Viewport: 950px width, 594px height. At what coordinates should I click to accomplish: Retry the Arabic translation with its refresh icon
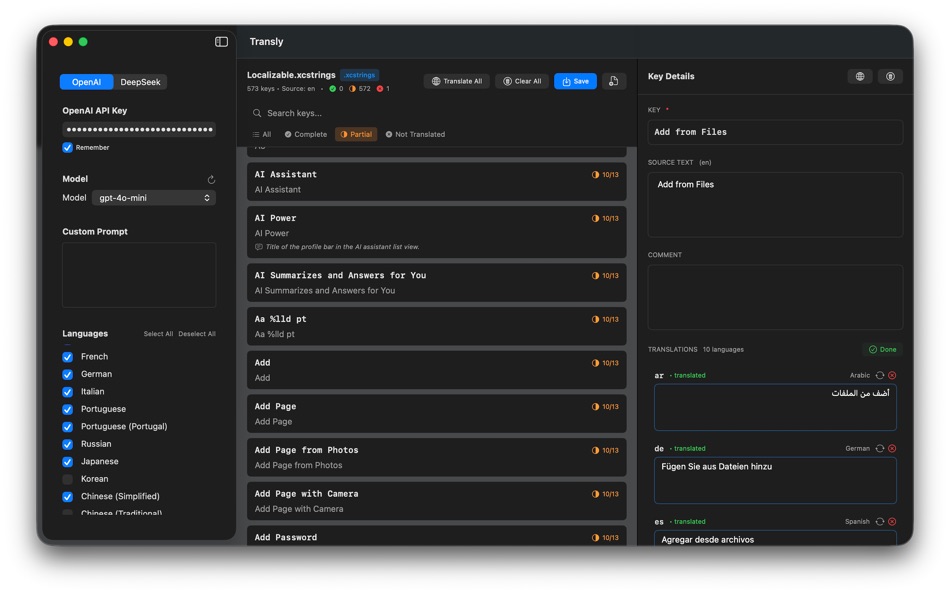point(880,375)
